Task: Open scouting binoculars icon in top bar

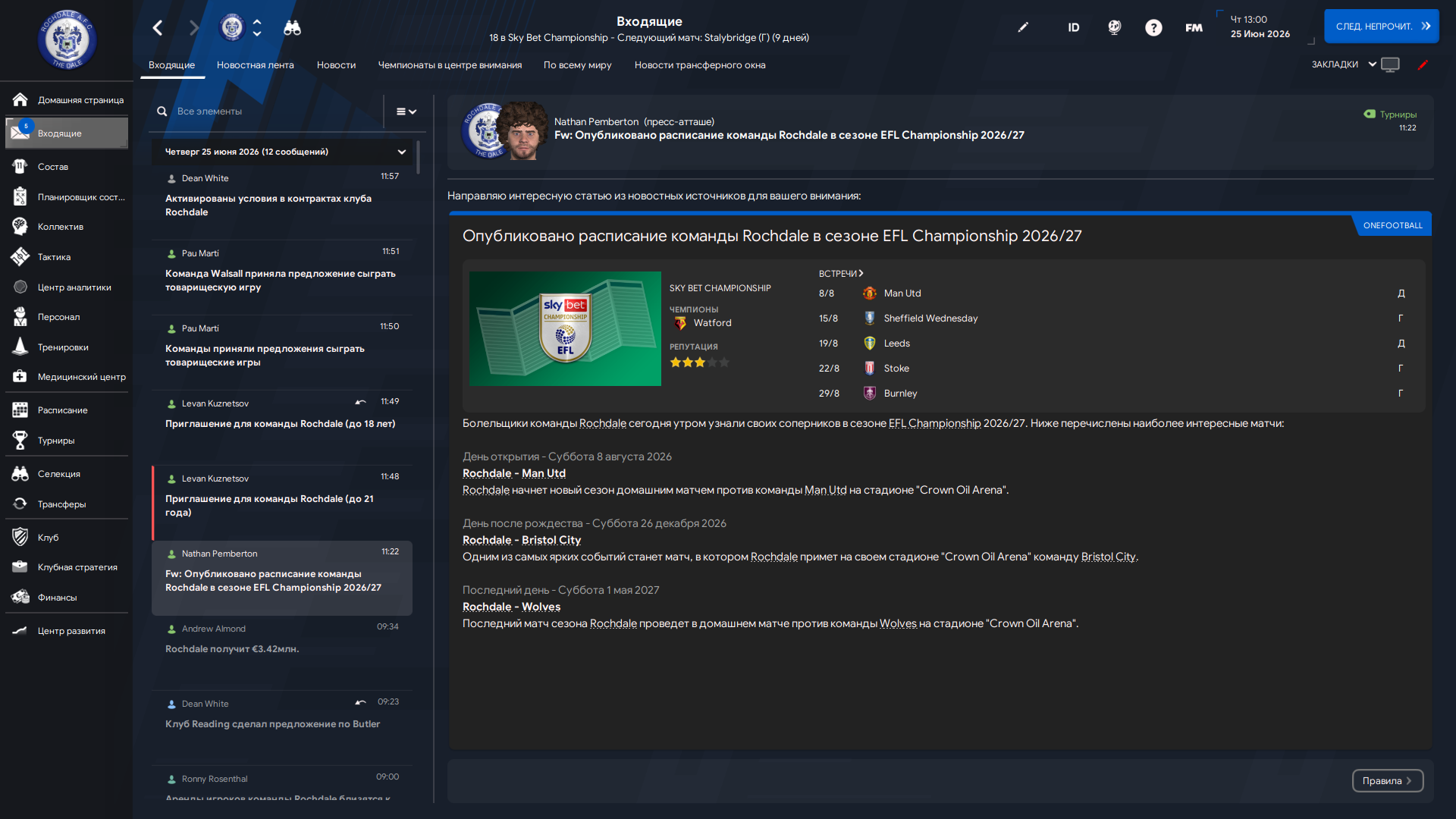Action: coord(292,28)
